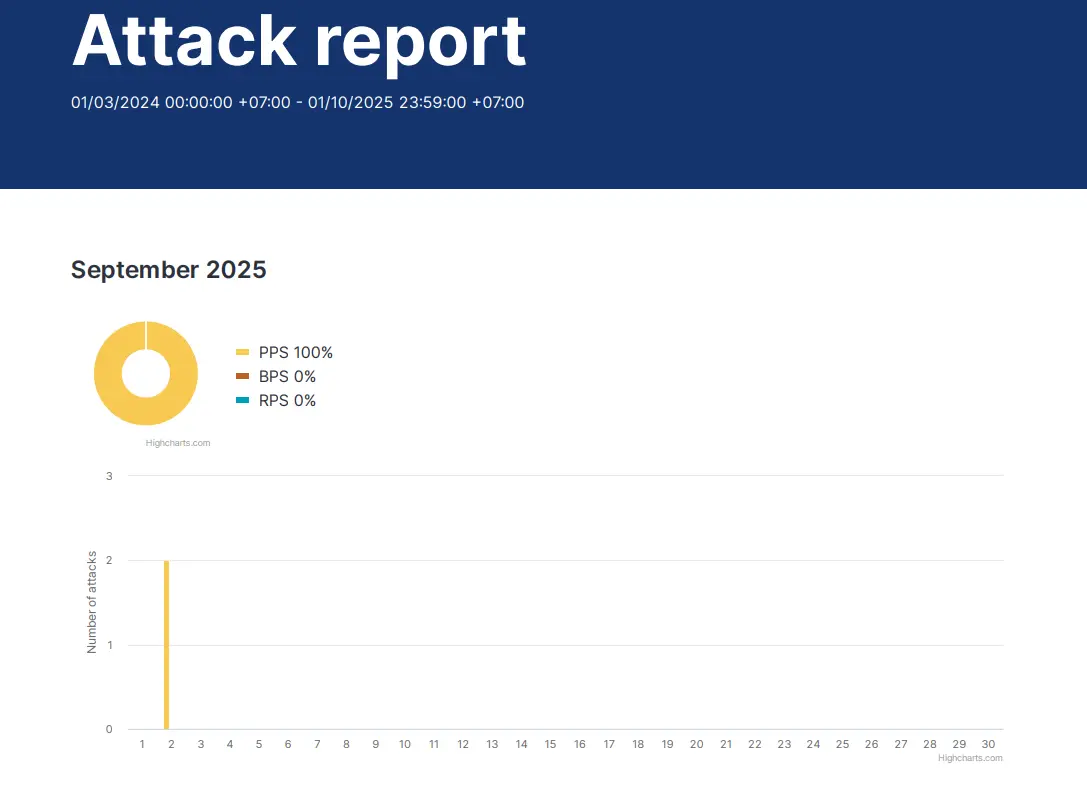The image size is (1087, 798).
Task: Click the September 2025 heading
Action: (168, 269)
